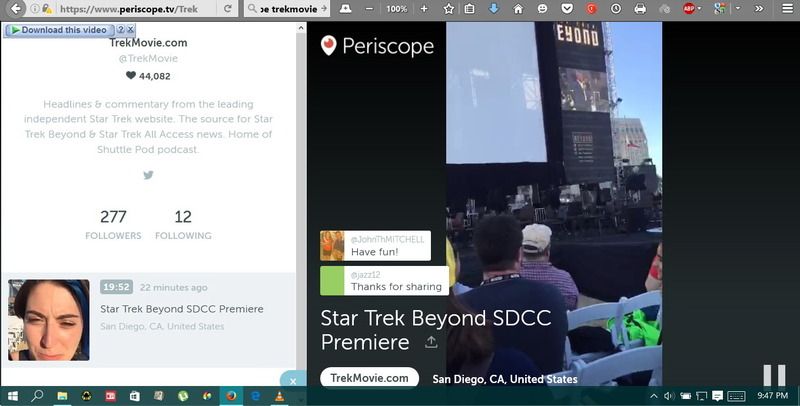
Task: Show hidden system tray icons
Action: coord(654,396)
